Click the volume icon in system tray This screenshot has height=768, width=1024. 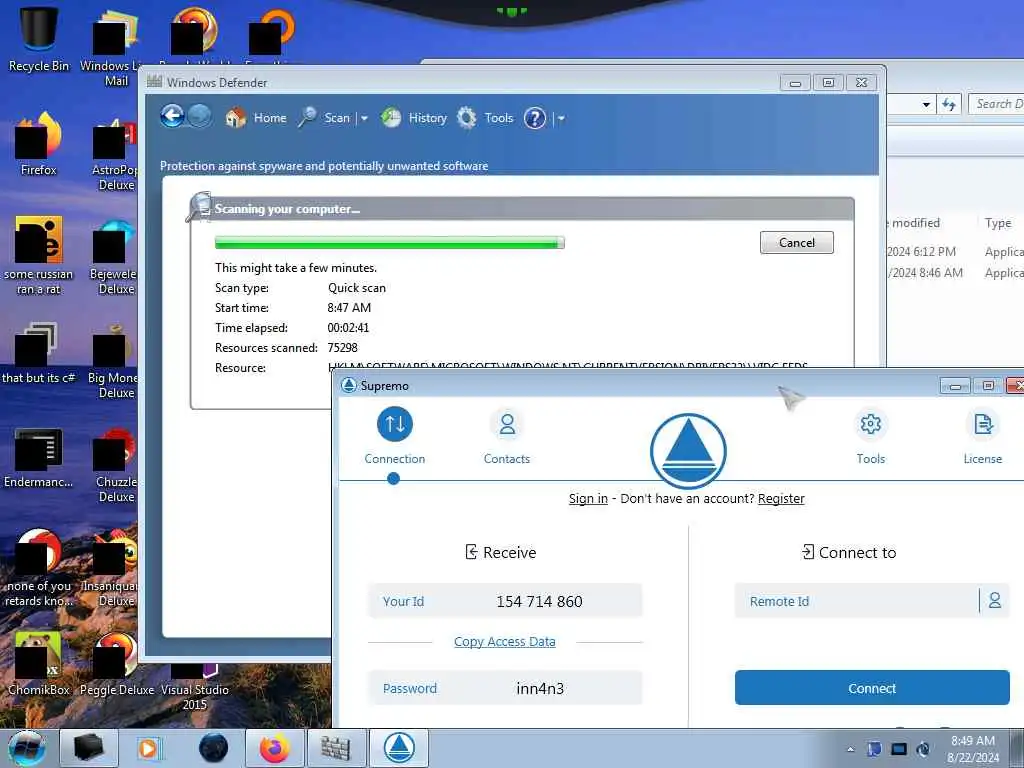pos(923,749)
